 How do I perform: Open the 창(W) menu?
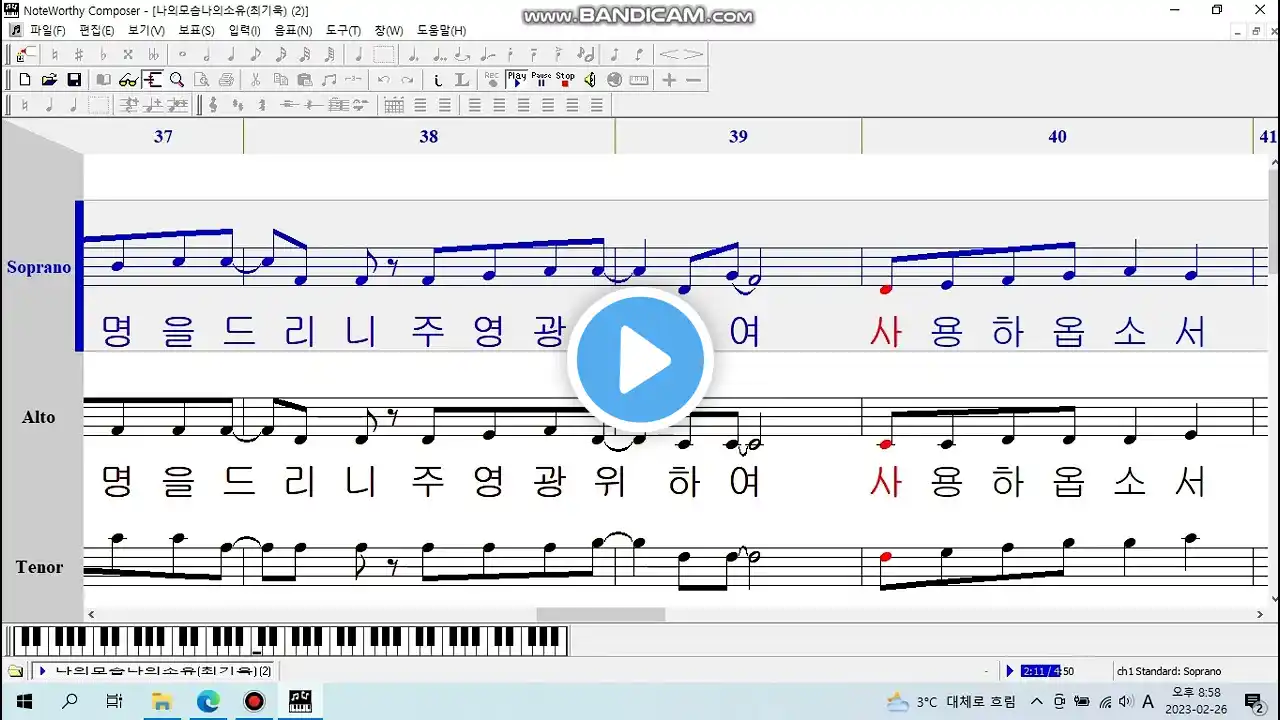[389, 30]
